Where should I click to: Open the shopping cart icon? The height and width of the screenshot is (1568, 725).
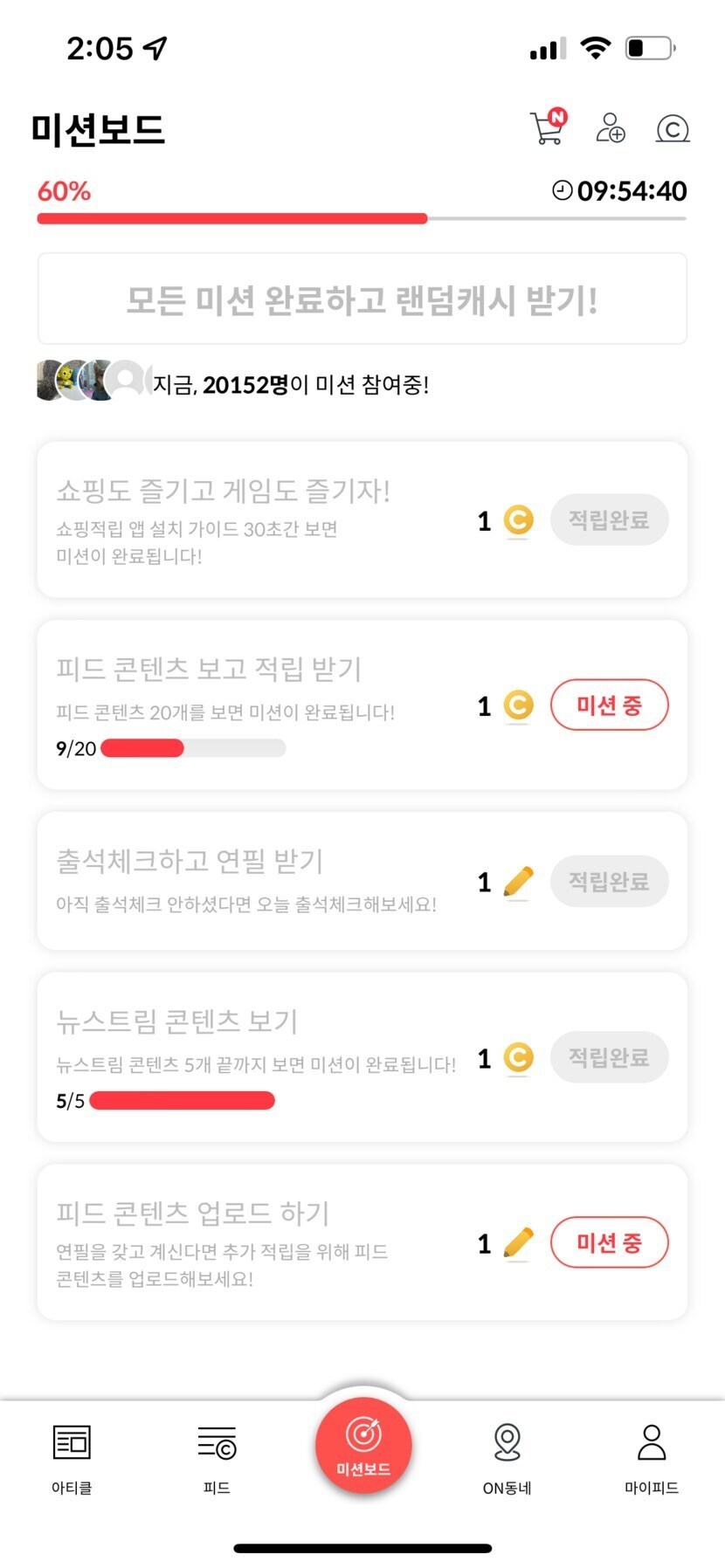pos(548,127)
